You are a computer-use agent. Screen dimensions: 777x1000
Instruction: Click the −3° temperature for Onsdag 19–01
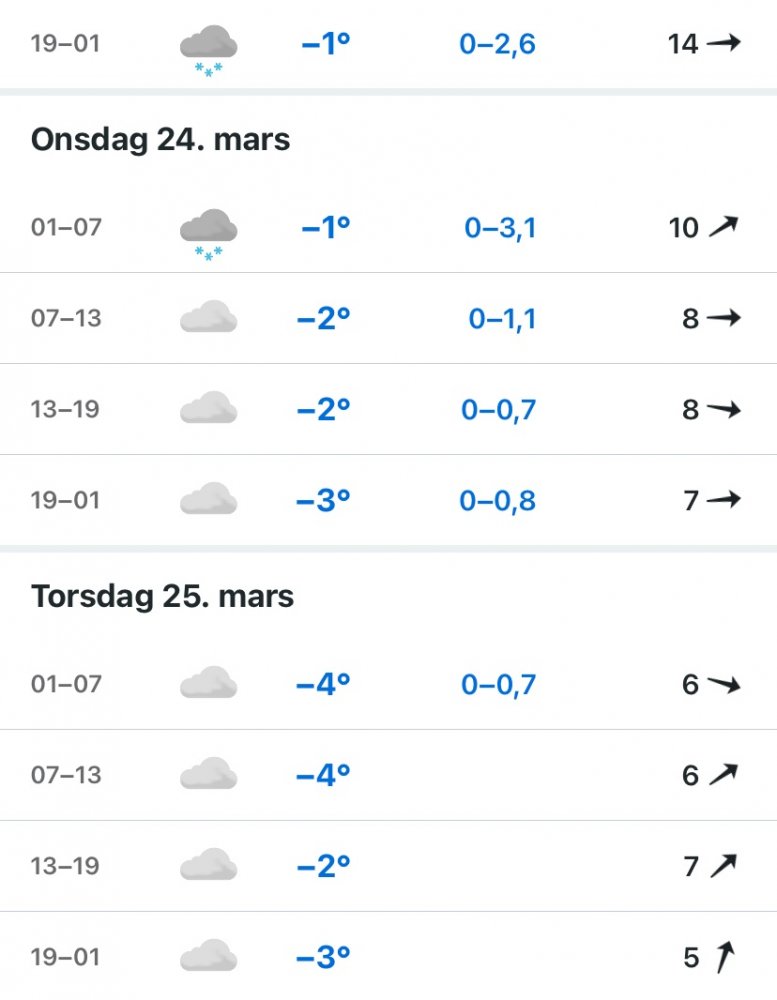point(324,500)
